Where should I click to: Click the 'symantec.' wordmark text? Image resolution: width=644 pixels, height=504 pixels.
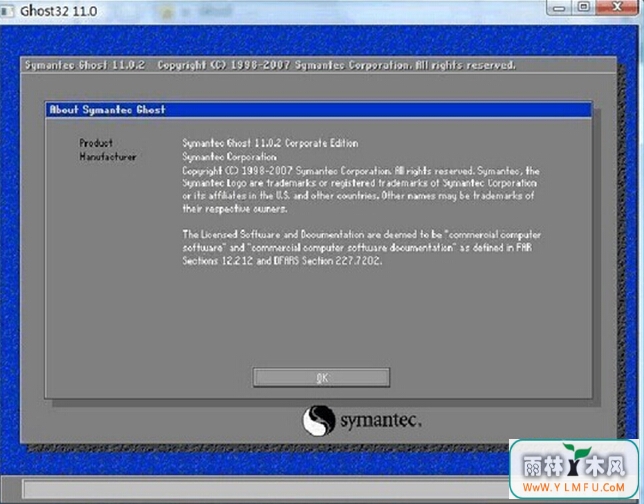(x=381, y=421)
